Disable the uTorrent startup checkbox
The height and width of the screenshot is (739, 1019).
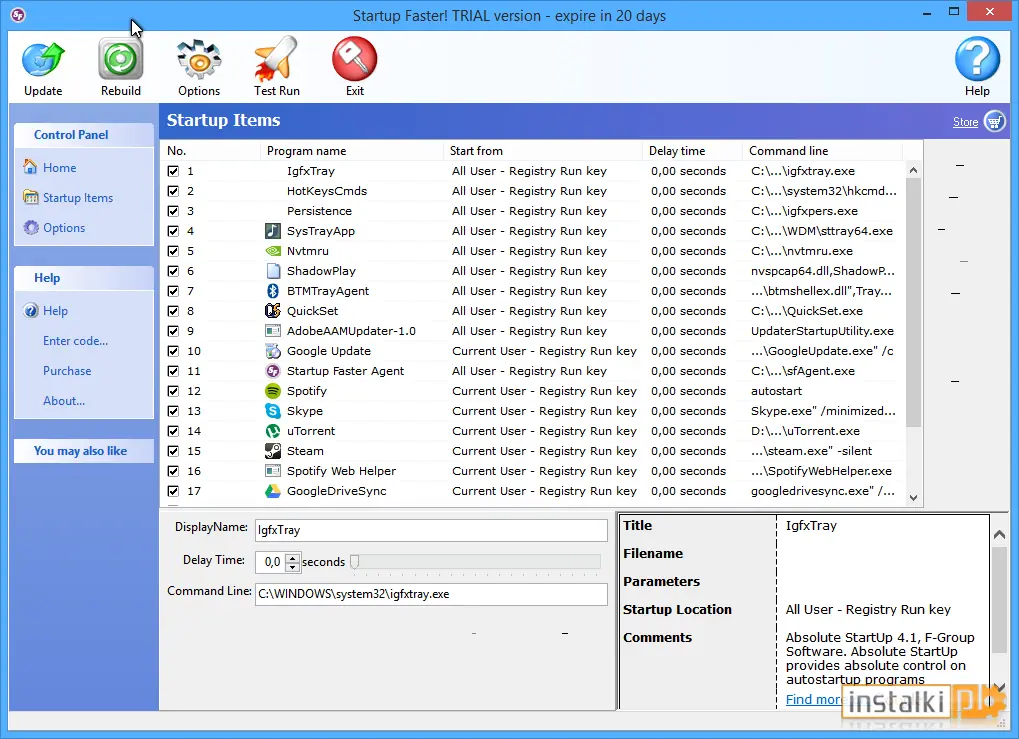coord(173,431)
